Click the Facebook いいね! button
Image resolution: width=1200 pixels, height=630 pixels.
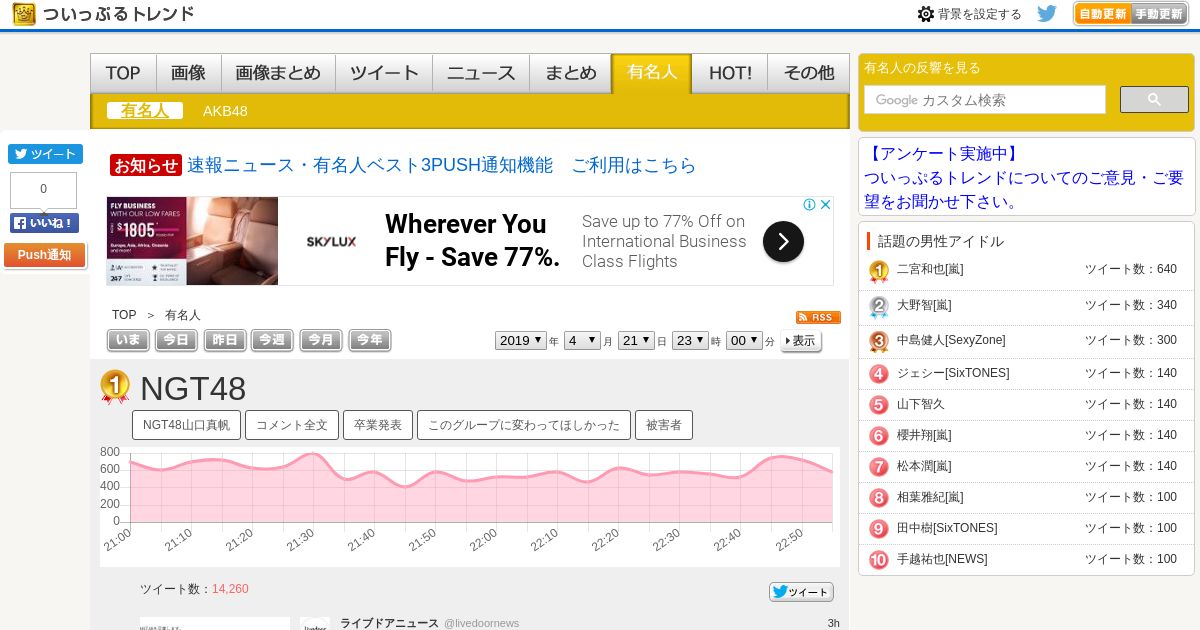[44, 223]
